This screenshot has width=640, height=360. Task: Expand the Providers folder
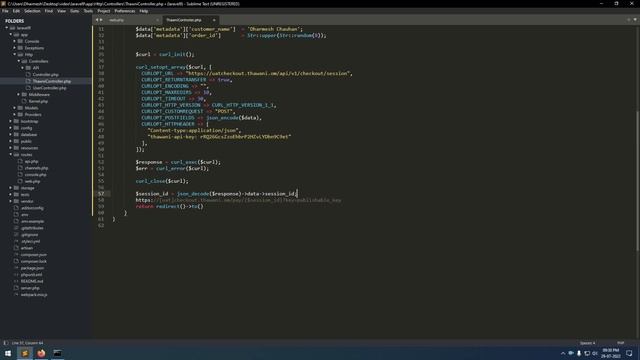15,114
